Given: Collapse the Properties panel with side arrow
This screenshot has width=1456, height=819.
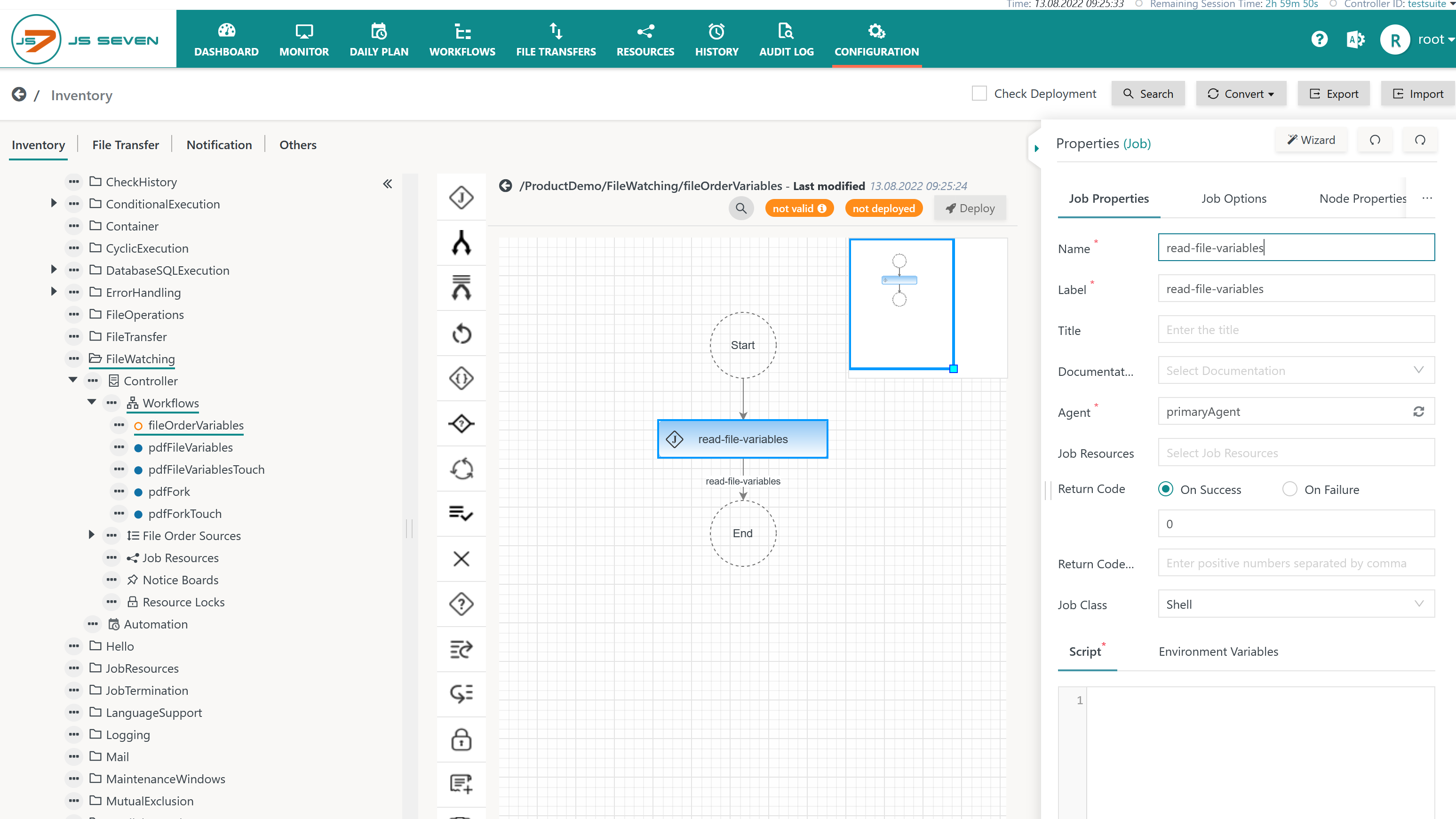Looking at the screenshot, I should pyautogui.click(x=1036, y=148).
